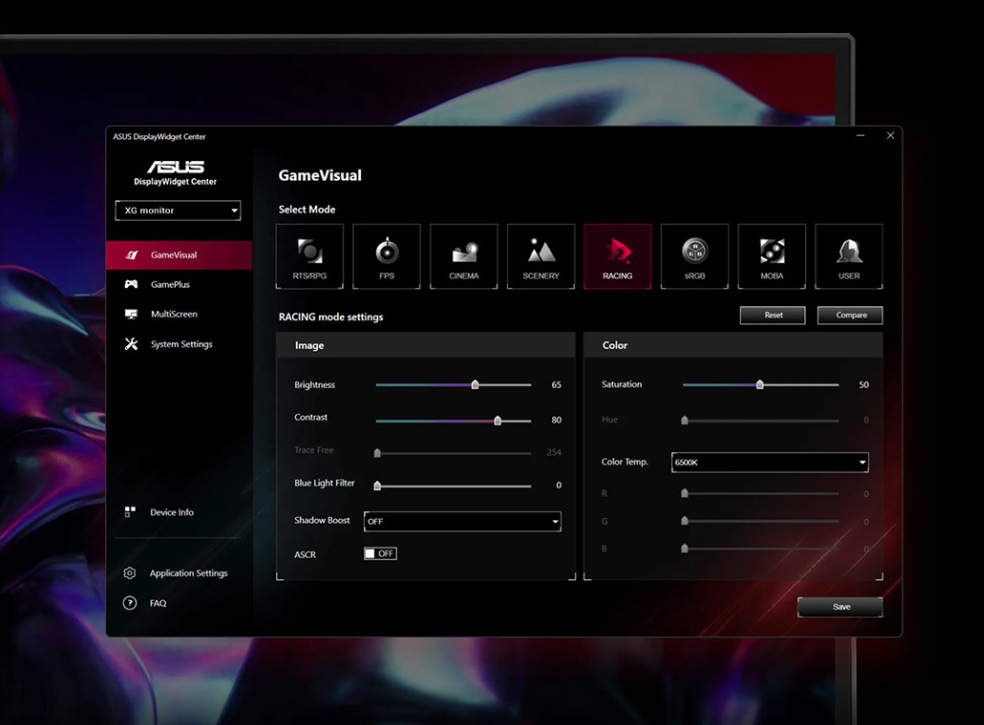Screen dimensions: 984x725
Task: Click the Save button
Action: tap(840, 607)
